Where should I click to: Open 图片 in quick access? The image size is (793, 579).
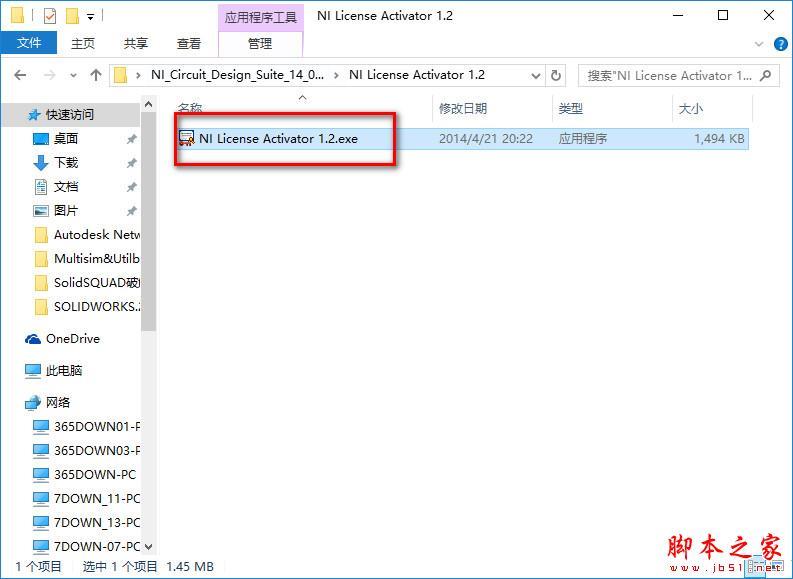pyautogui.click(x=66, y=210)
